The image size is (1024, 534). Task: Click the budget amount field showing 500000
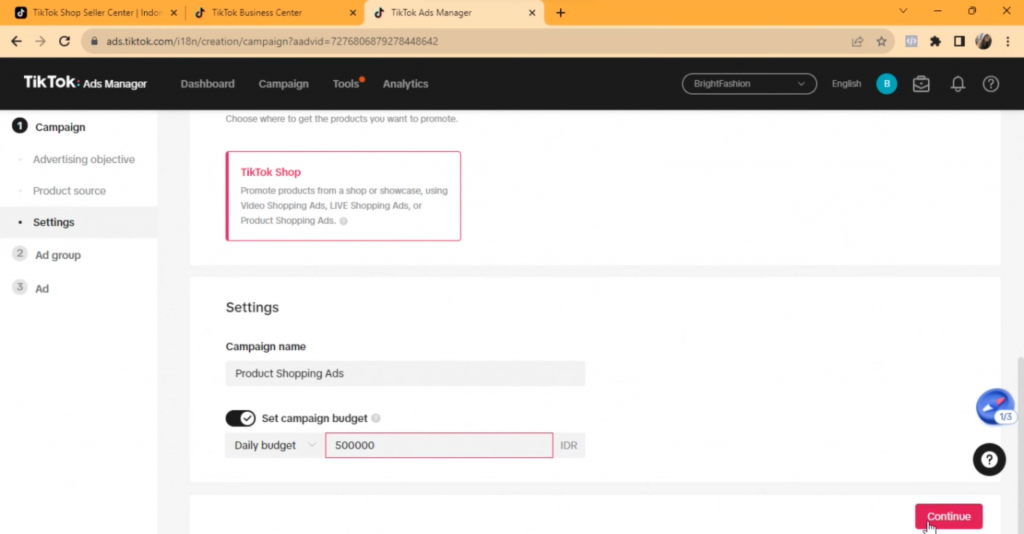click(438, 445)
